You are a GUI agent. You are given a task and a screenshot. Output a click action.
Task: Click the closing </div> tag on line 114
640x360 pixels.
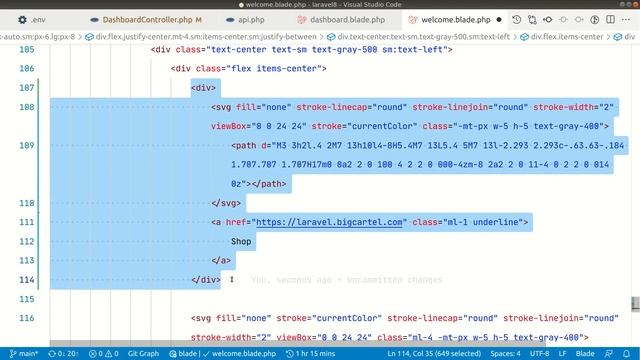206,280
